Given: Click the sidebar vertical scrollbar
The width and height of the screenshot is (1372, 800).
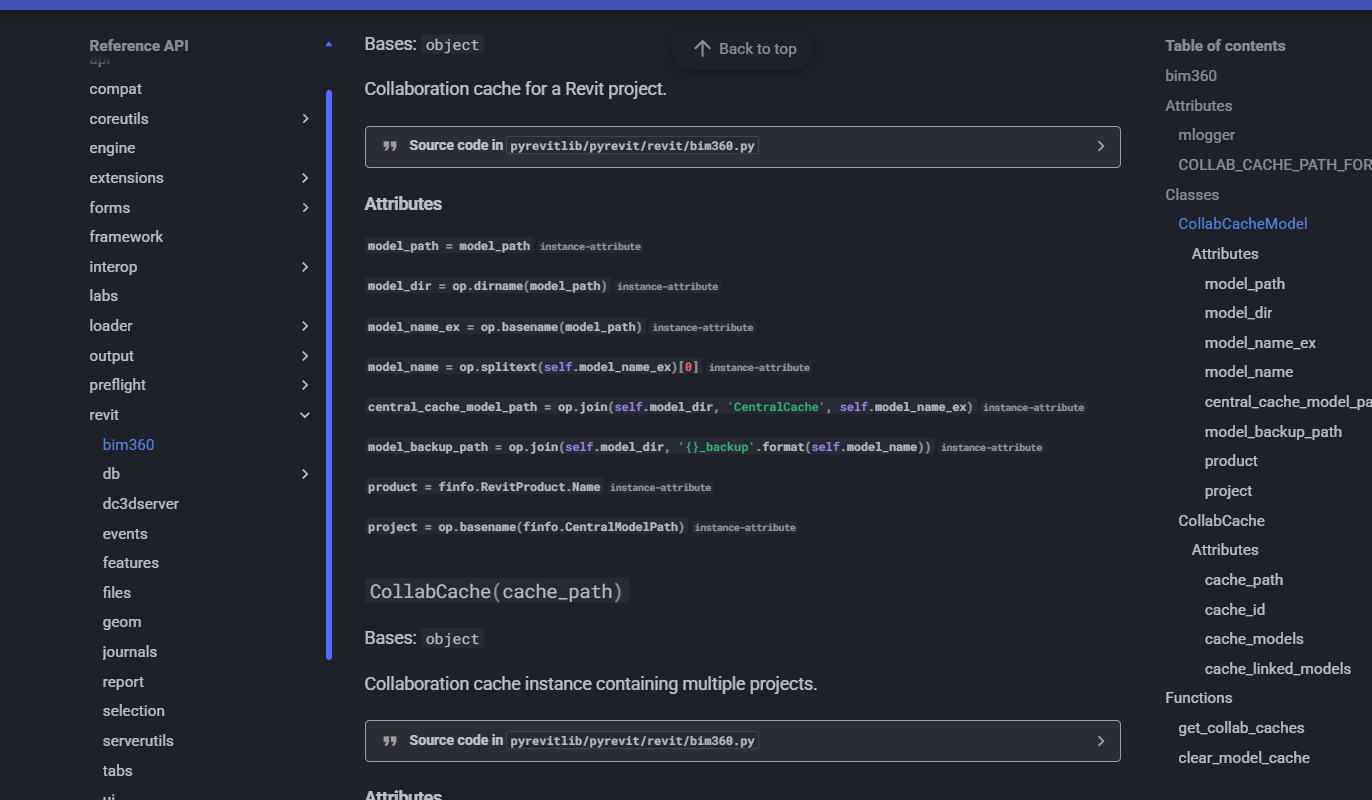Looking at the screenshot, I should point(329,375).
